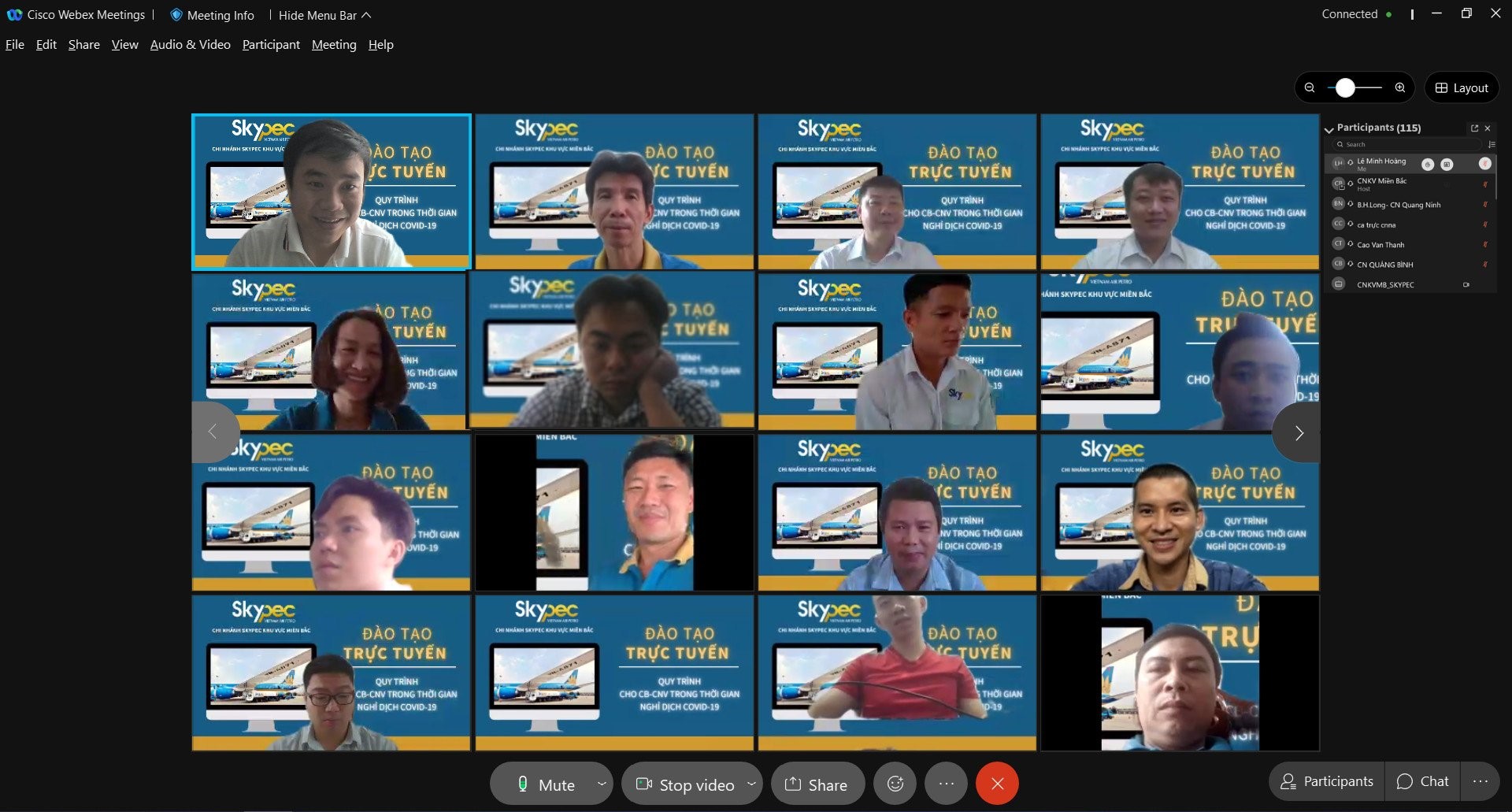1512x812 pixels.
Task: Open the Audio & Video menu
Action: coord(191,45)
